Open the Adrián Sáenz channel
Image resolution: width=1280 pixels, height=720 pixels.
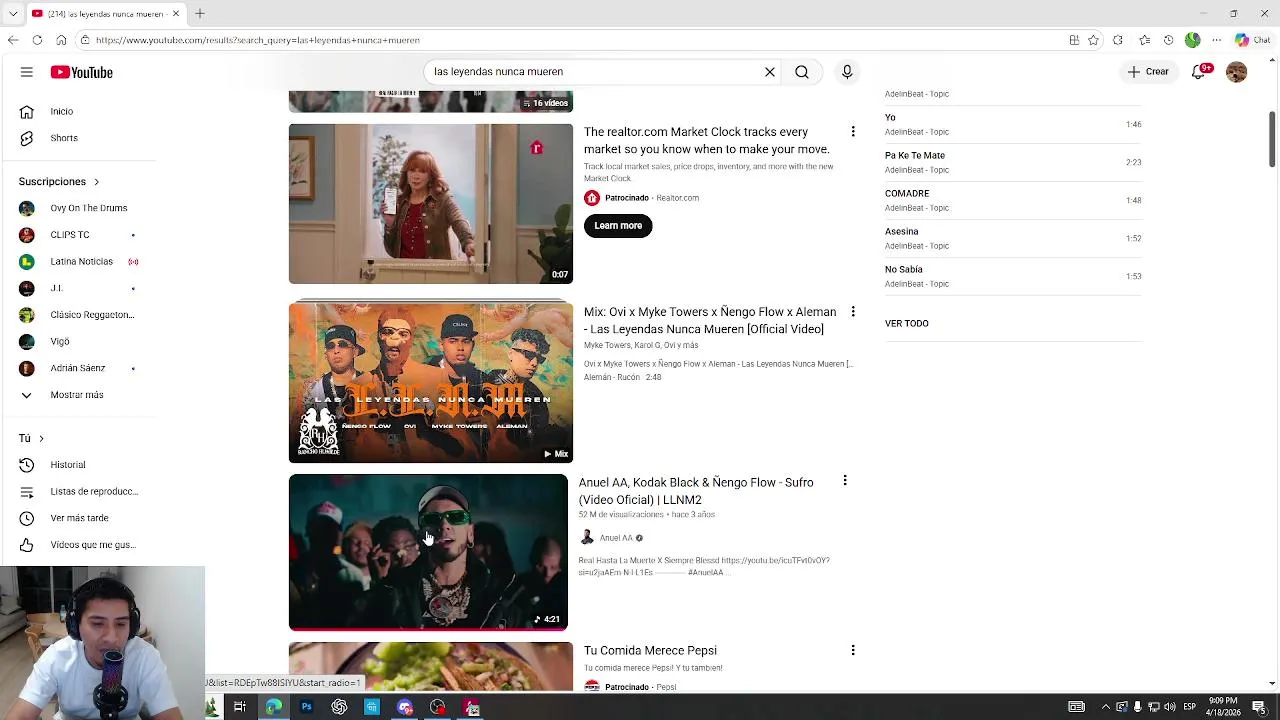(78, 368)
